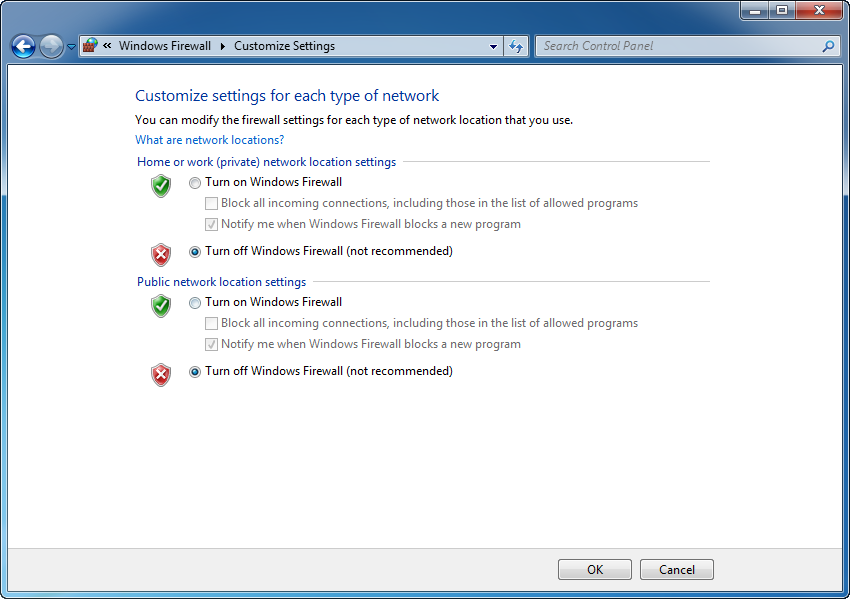Click the green shield for Home network firewall on

[x=160, y=186]
